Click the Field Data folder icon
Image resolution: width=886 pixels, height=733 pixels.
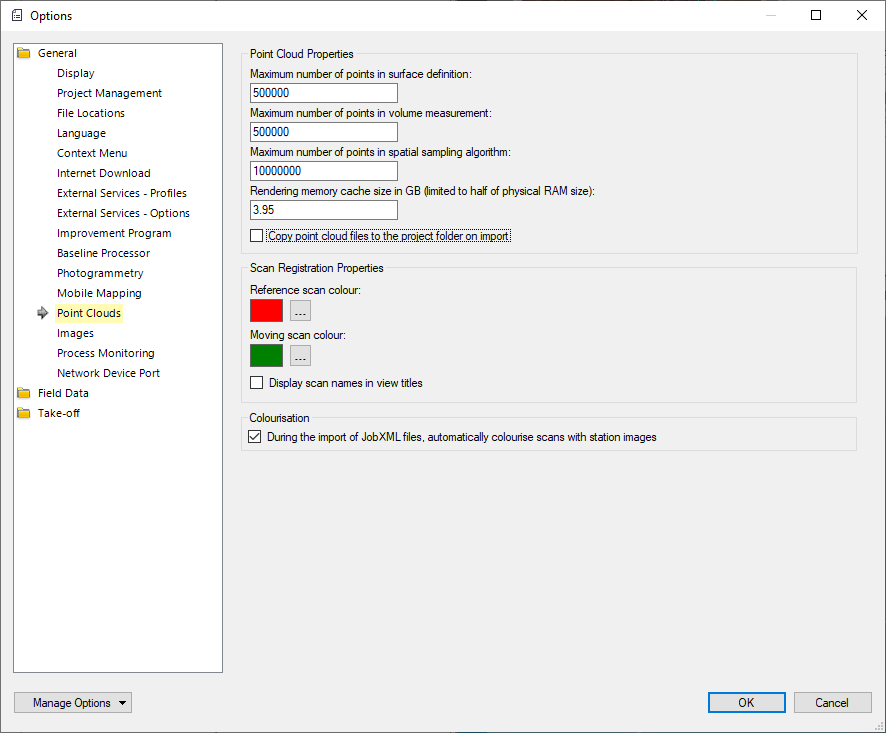pos(24,394)
